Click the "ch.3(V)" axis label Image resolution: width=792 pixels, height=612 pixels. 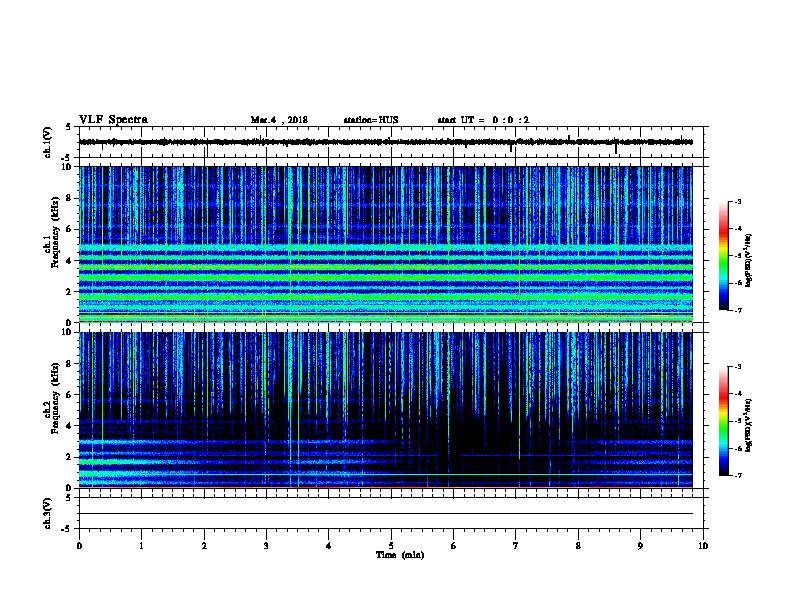(x=48, y=513)
